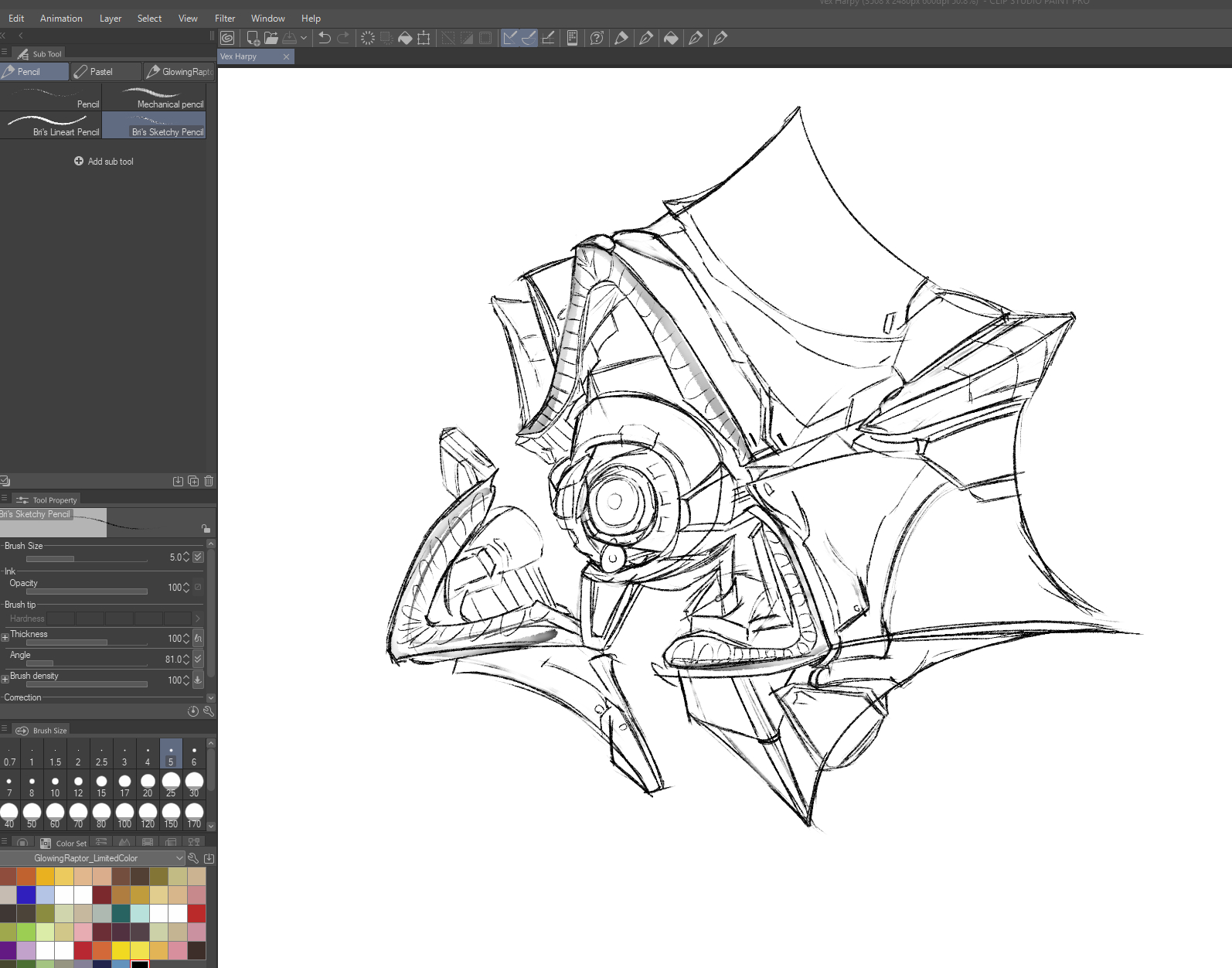Image resolution: width=1232 pixels, height=968 pixels.
Task: Click the Fill bucket icon in toolbar
Action: tap(405, 38)
